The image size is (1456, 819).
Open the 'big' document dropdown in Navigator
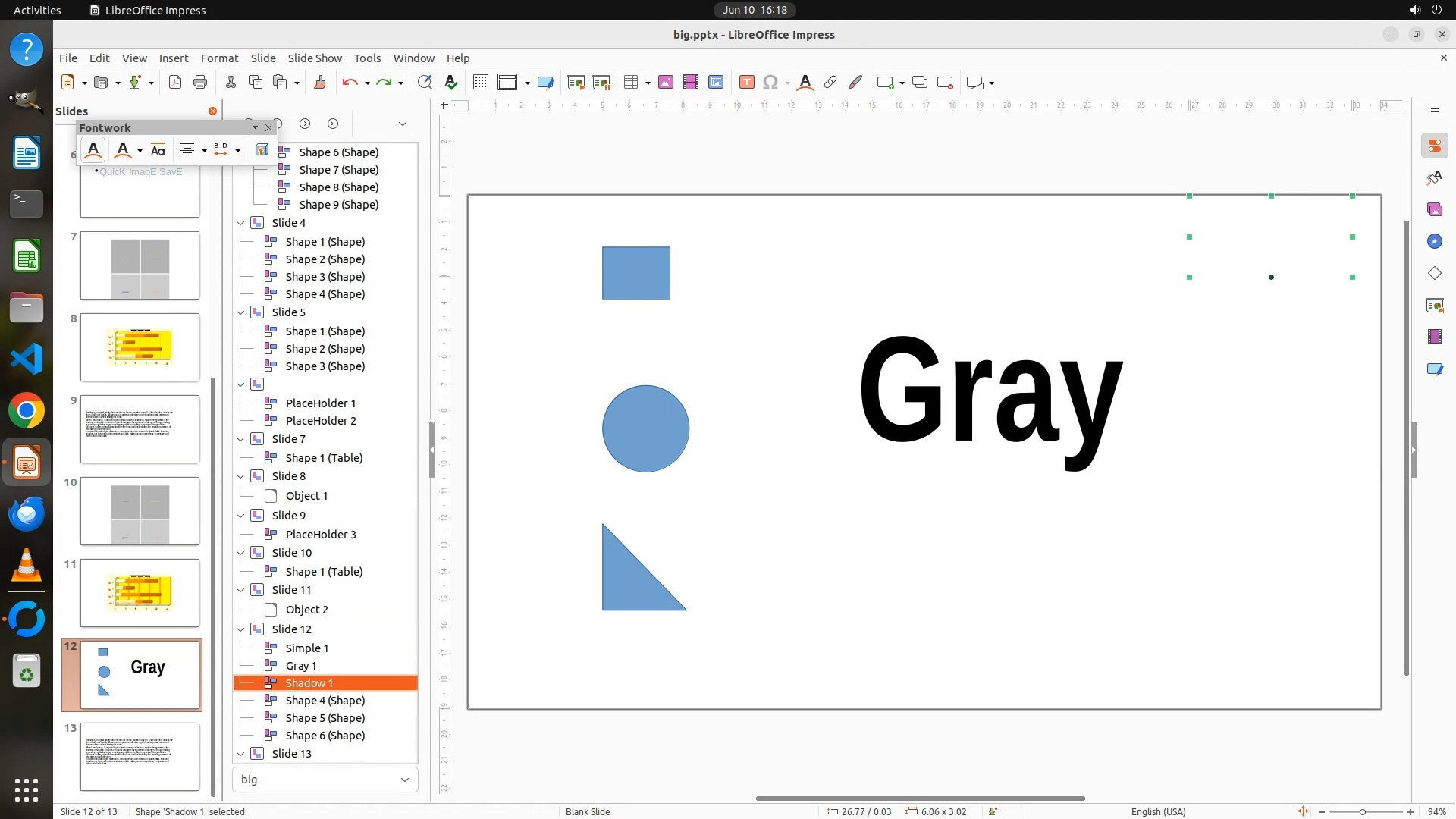[404, 780]
